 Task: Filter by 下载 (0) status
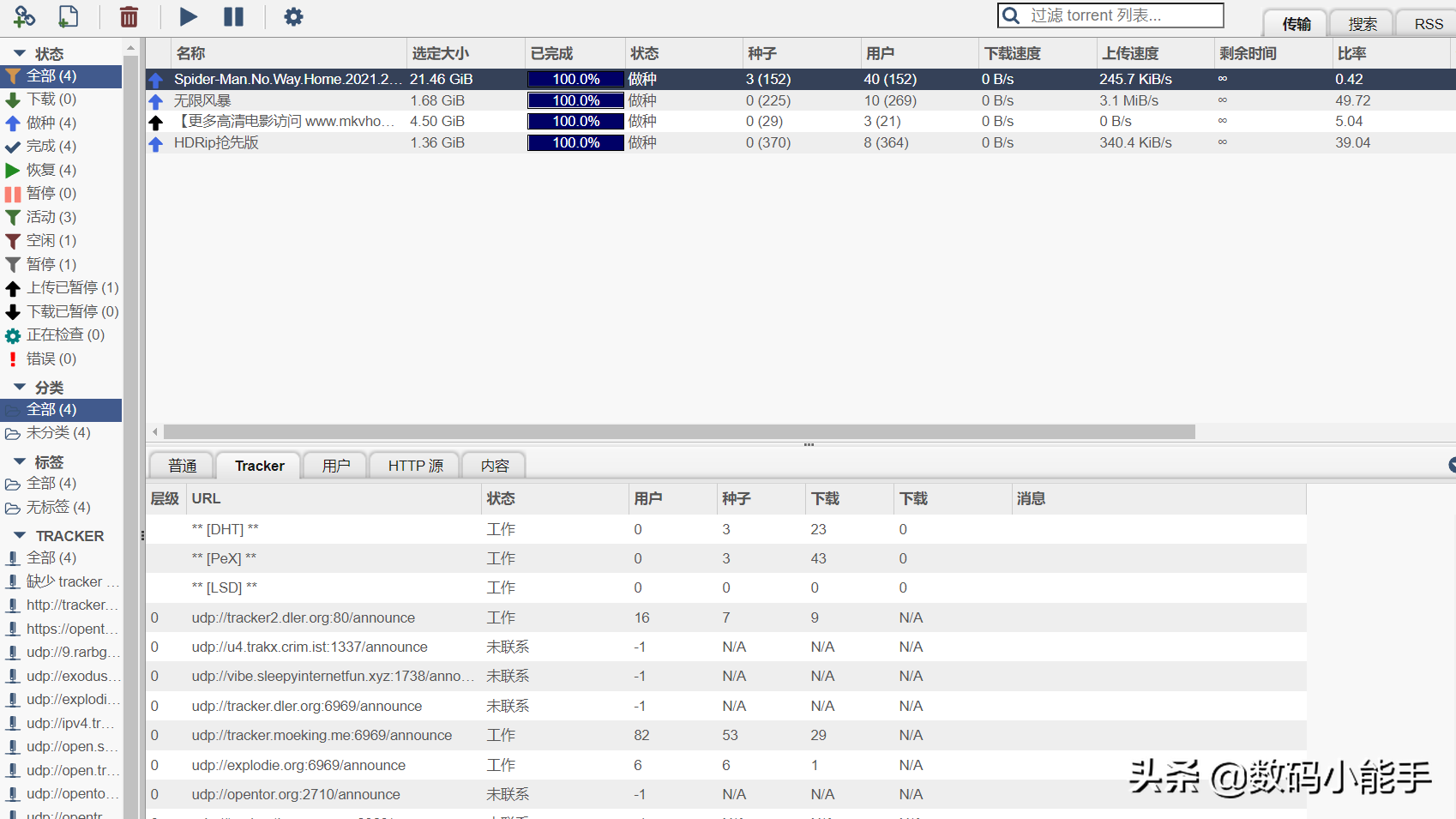tap(61, 99)
